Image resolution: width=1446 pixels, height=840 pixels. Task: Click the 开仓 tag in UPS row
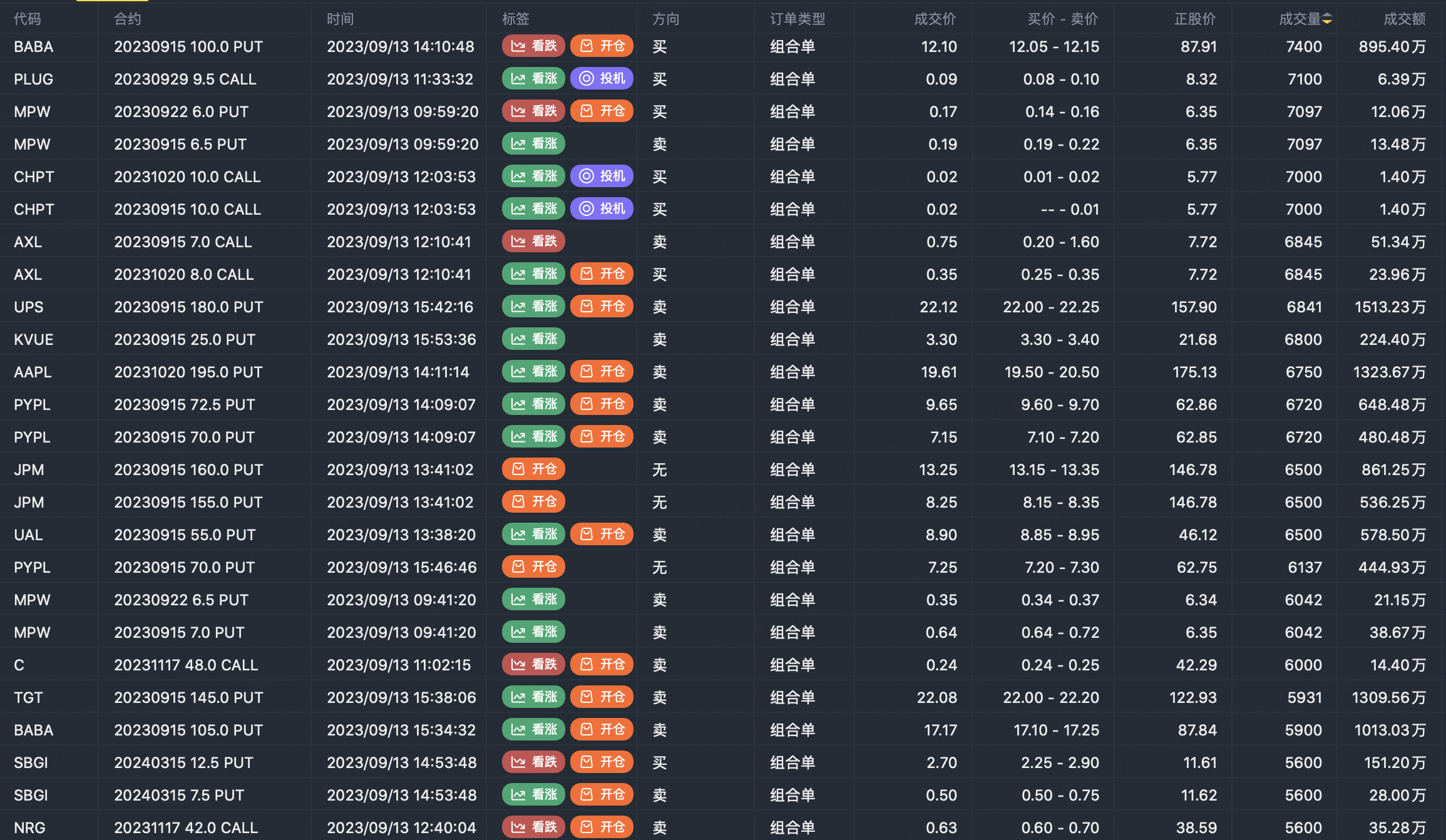602,307
